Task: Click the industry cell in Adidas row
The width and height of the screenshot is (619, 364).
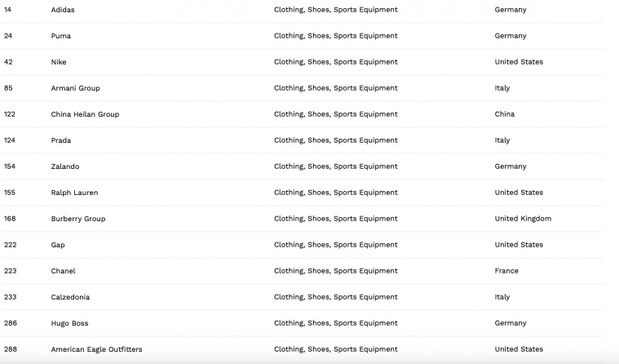Action: tap(336, 10)
